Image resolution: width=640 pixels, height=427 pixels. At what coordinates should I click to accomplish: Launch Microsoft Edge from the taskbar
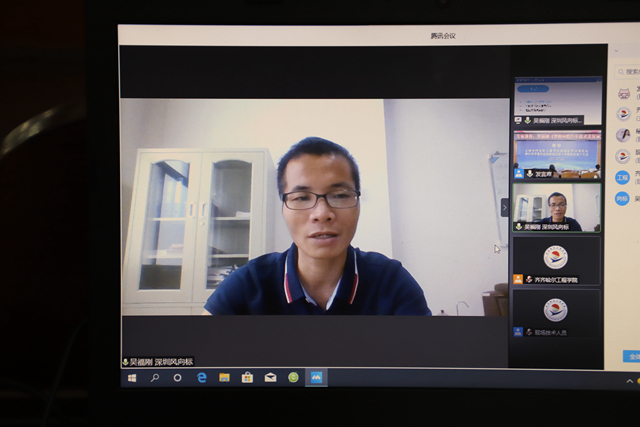pyautogui.click(x=202, y=378)
